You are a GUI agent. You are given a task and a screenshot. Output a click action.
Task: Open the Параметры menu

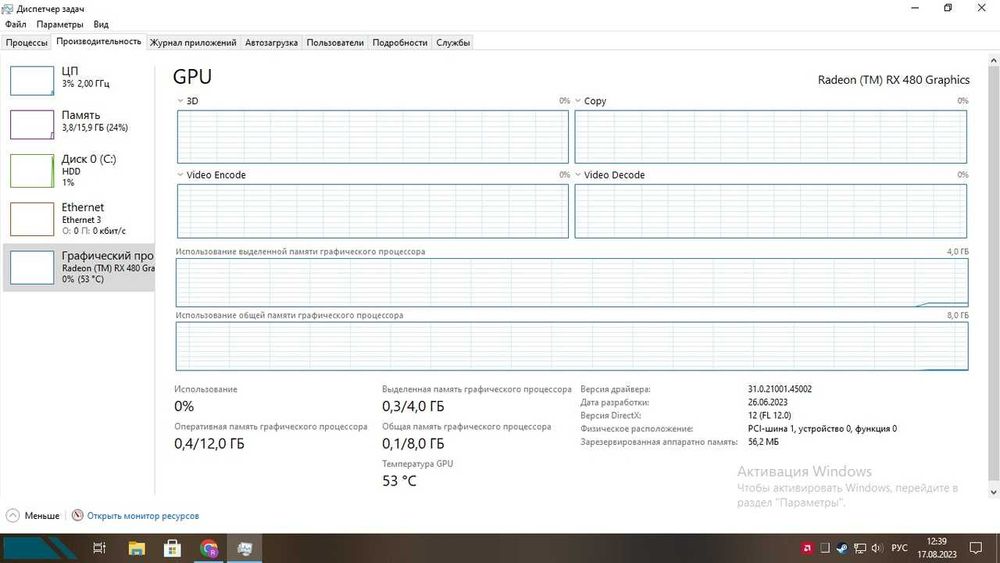(60, 24)
